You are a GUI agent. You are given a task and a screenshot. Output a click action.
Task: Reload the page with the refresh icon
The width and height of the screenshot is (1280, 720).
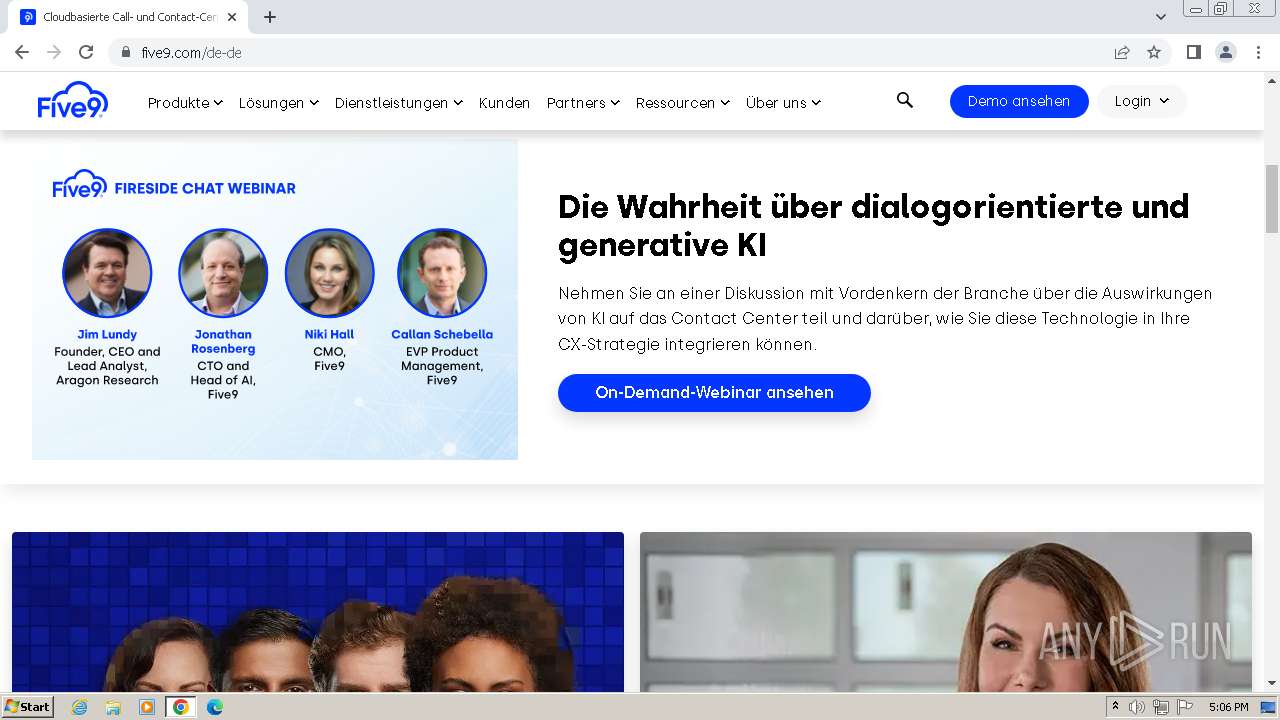pyautogui.click(x=86, y=52)
